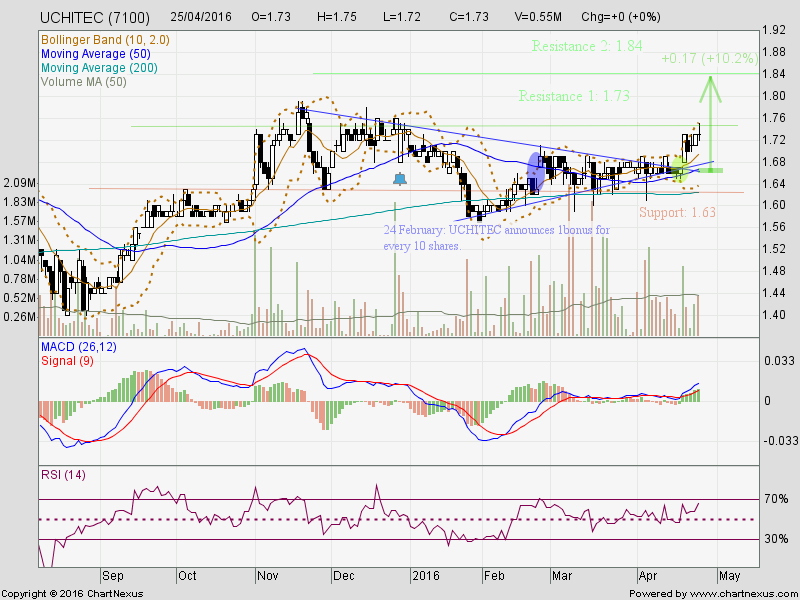Viewport: 800px width, 600px height.
Task: Select the Moving Average (50) legend label
Action: click(x=95, y=54)
